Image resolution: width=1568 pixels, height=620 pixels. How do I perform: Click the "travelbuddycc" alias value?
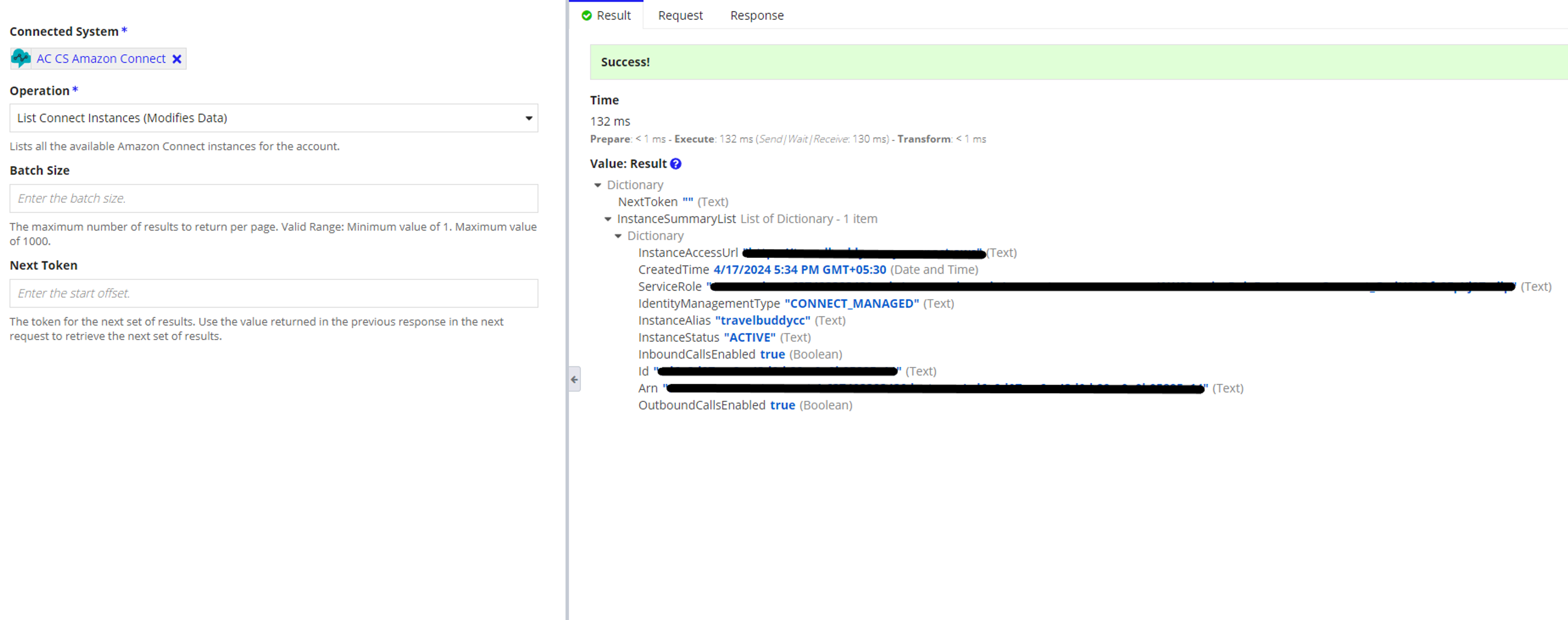point(763,321)
